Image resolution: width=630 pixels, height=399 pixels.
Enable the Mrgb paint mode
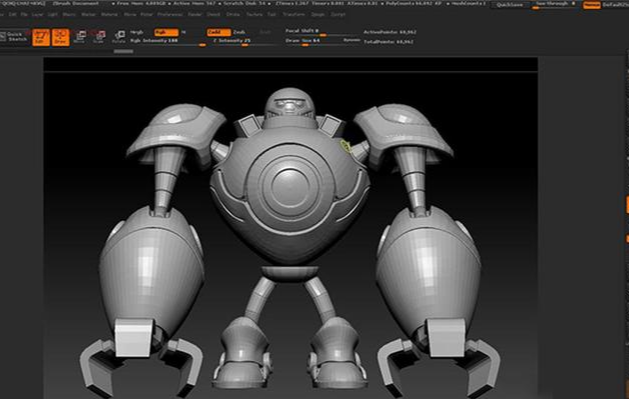[x=137, y=32]
